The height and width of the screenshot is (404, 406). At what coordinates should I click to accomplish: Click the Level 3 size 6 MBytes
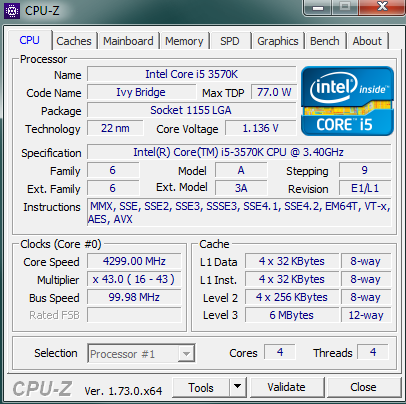coord(292,315)
